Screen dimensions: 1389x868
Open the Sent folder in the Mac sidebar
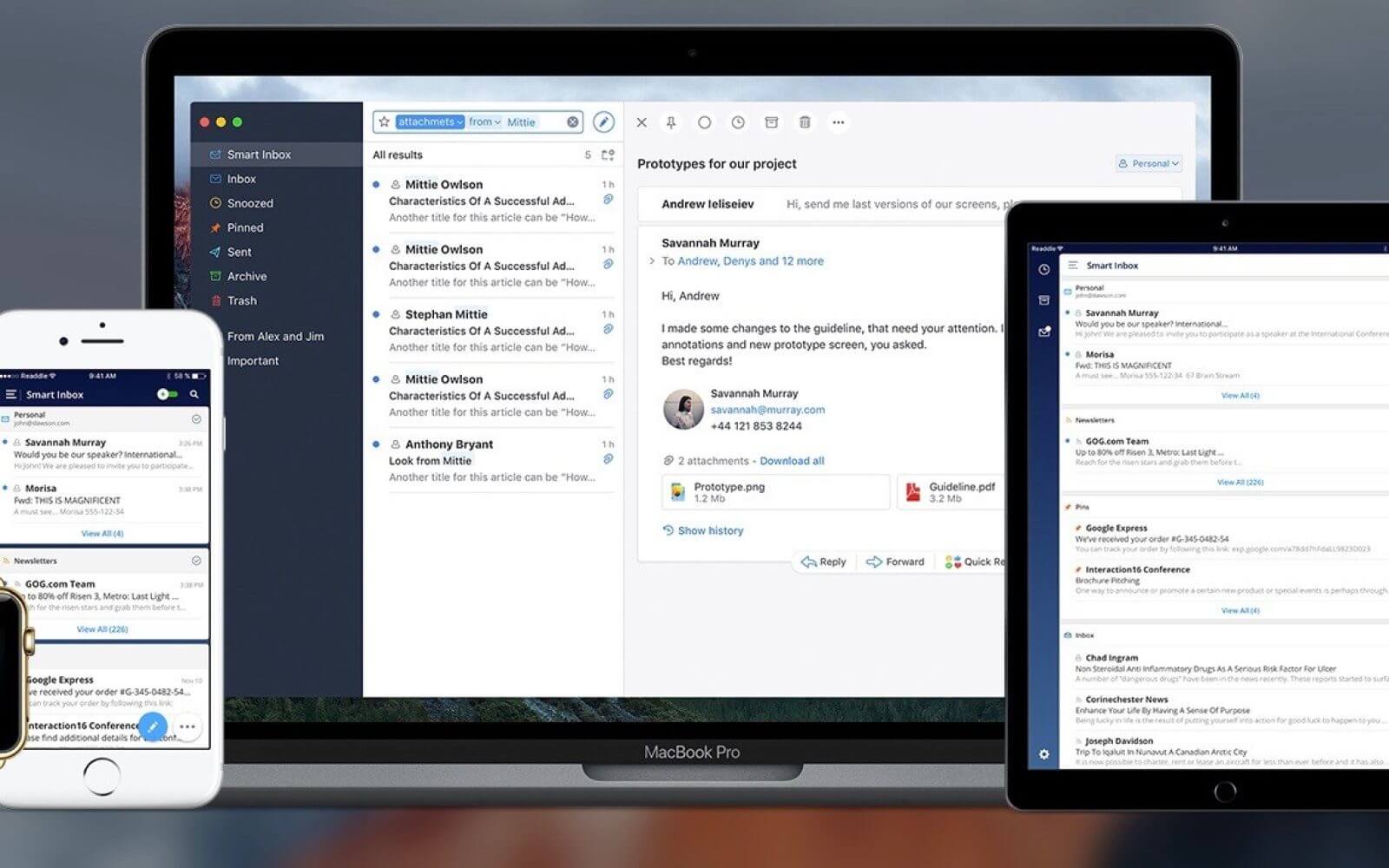(x=276, y=252)
